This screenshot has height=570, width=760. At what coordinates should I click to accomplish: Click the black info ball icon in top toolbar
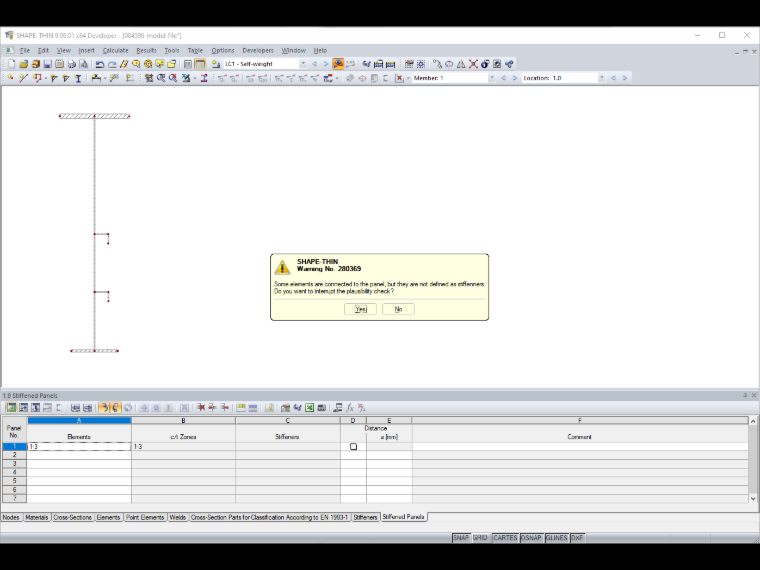click(485, 64)
